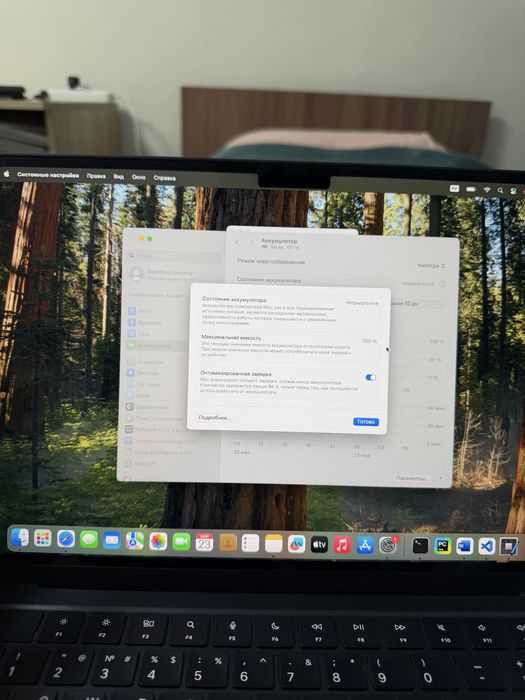
Task: Launch Microsoft Word from the Dock
Action: click(464, 546)
